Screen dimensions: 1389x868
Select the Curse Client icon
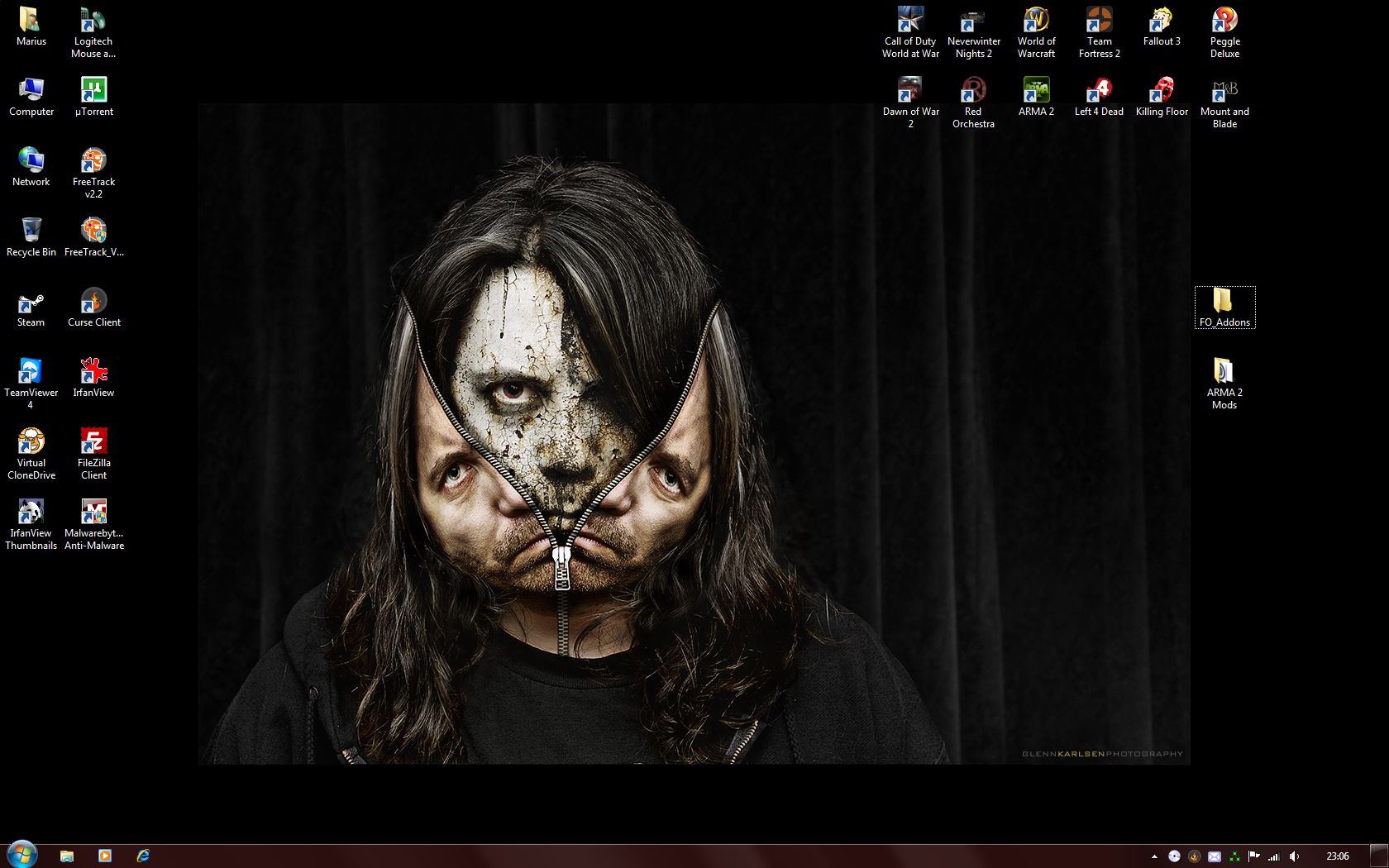pos(93,304)
